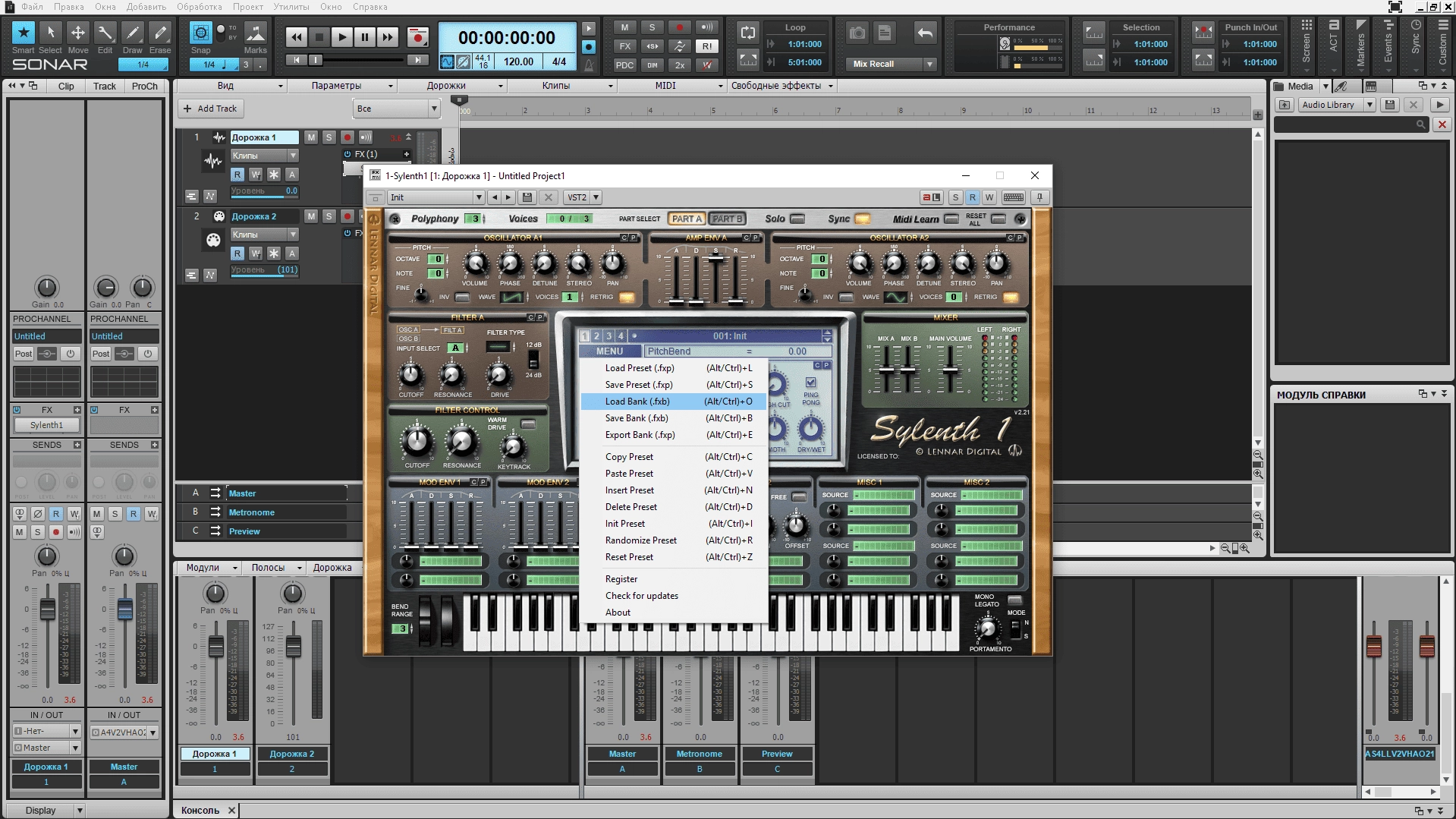
Task: Open the virtual keyboard icon in Sylenth1 toolbar
Action: [1013, 197]
